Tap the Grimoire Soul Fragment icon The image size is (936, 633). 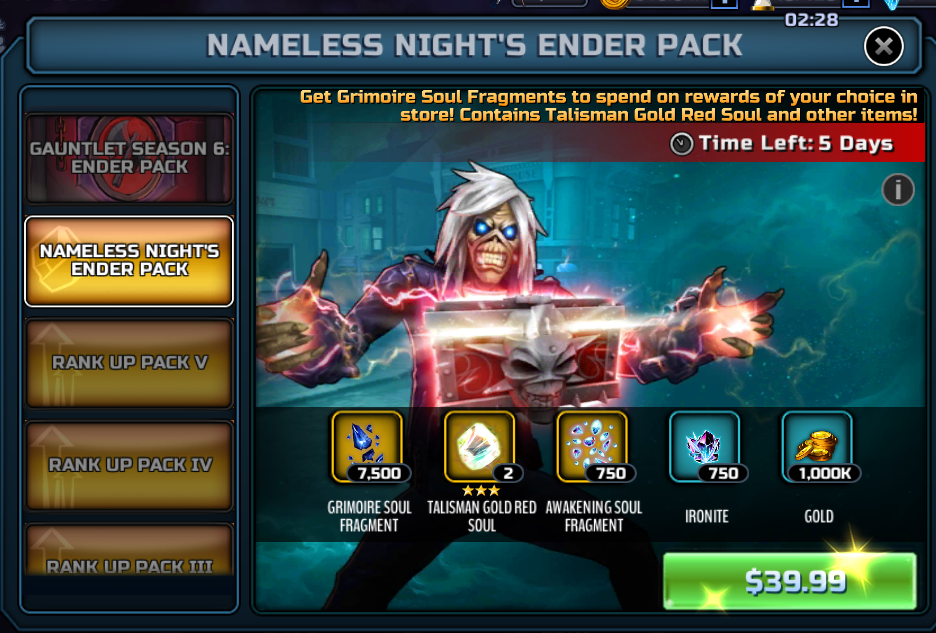pyautogui.click(x=367, y=446)
